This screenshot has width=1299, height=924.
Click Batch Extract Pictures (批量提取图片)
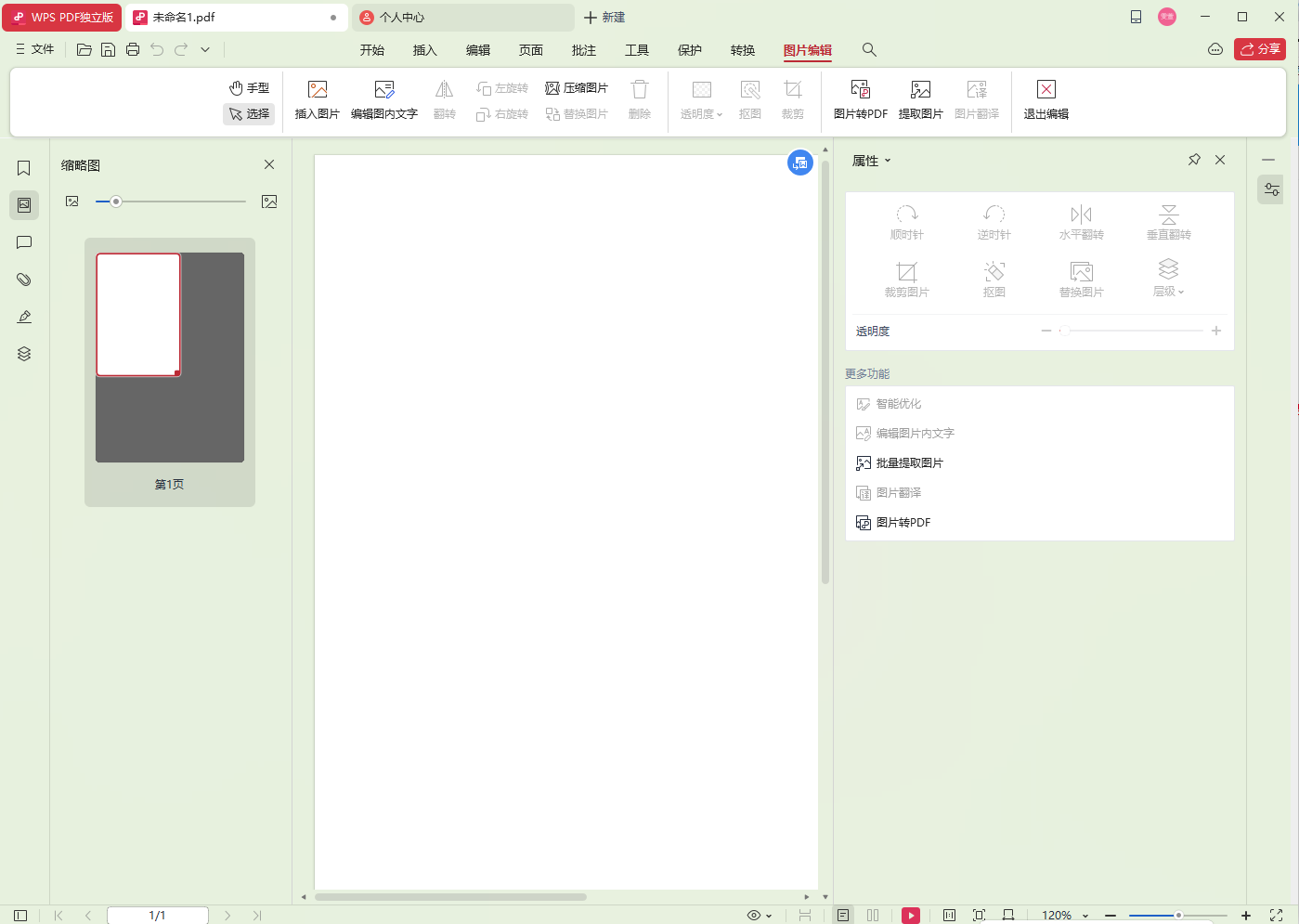pyautogui.click(x=909, y=463)
